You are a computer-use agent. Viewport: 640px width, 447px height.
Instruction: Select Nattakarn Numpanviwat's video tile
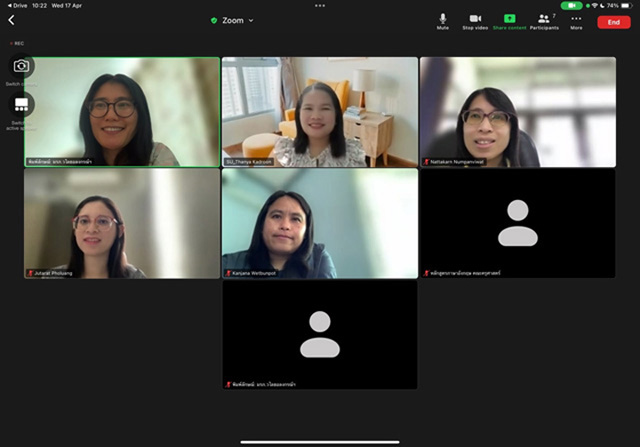tap(517, 110)
